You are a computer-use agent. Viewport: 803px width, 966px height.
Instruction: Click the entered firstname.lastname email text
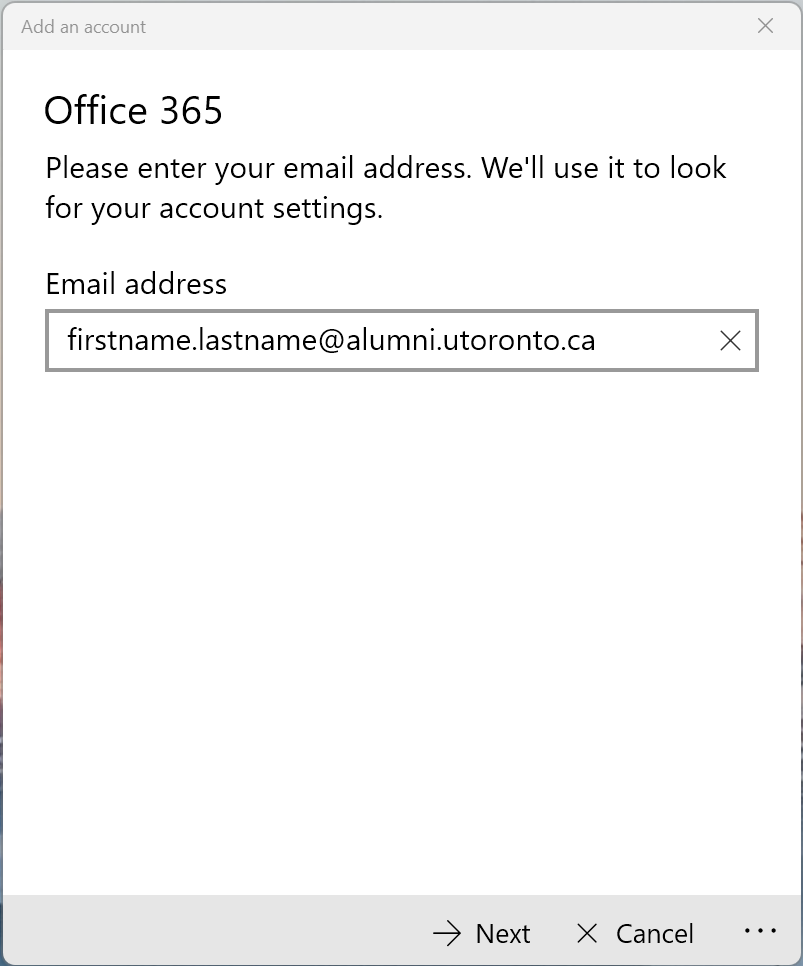coord(330,341)
